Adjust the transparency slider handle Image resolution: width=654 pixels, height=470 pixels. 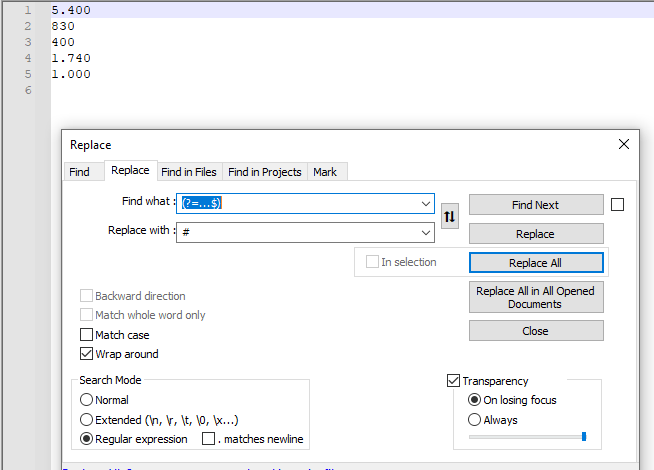click(584, 437)
